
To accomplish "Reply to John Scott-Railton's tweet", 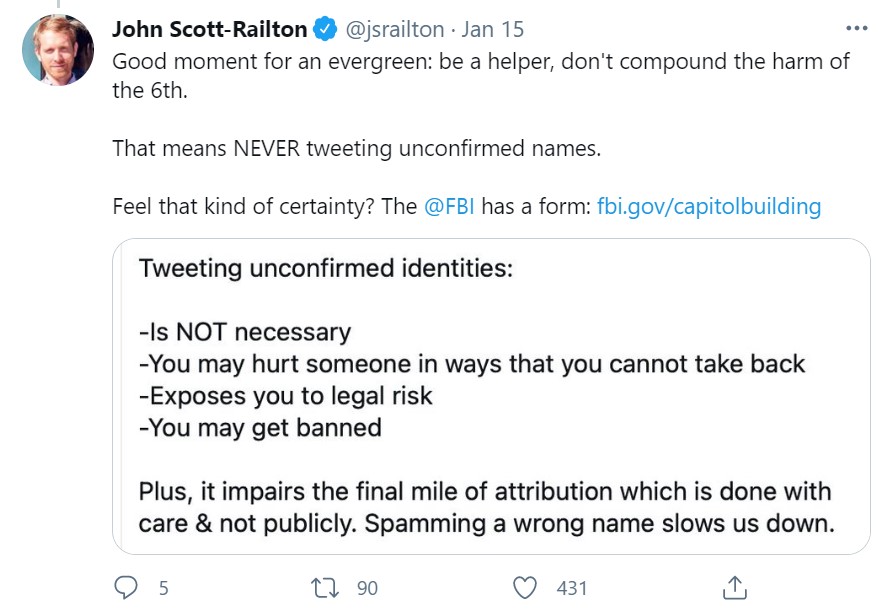I will click(x=126, y=587).
